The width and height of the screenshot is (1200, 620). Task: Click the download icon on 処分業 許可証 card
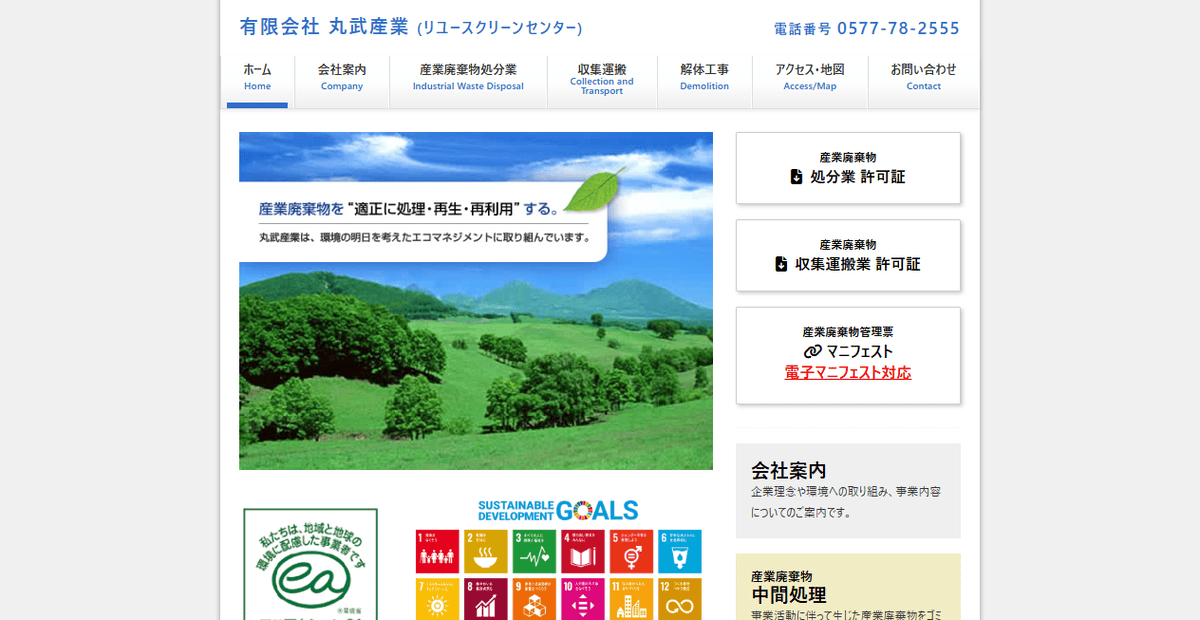[795, 177]
